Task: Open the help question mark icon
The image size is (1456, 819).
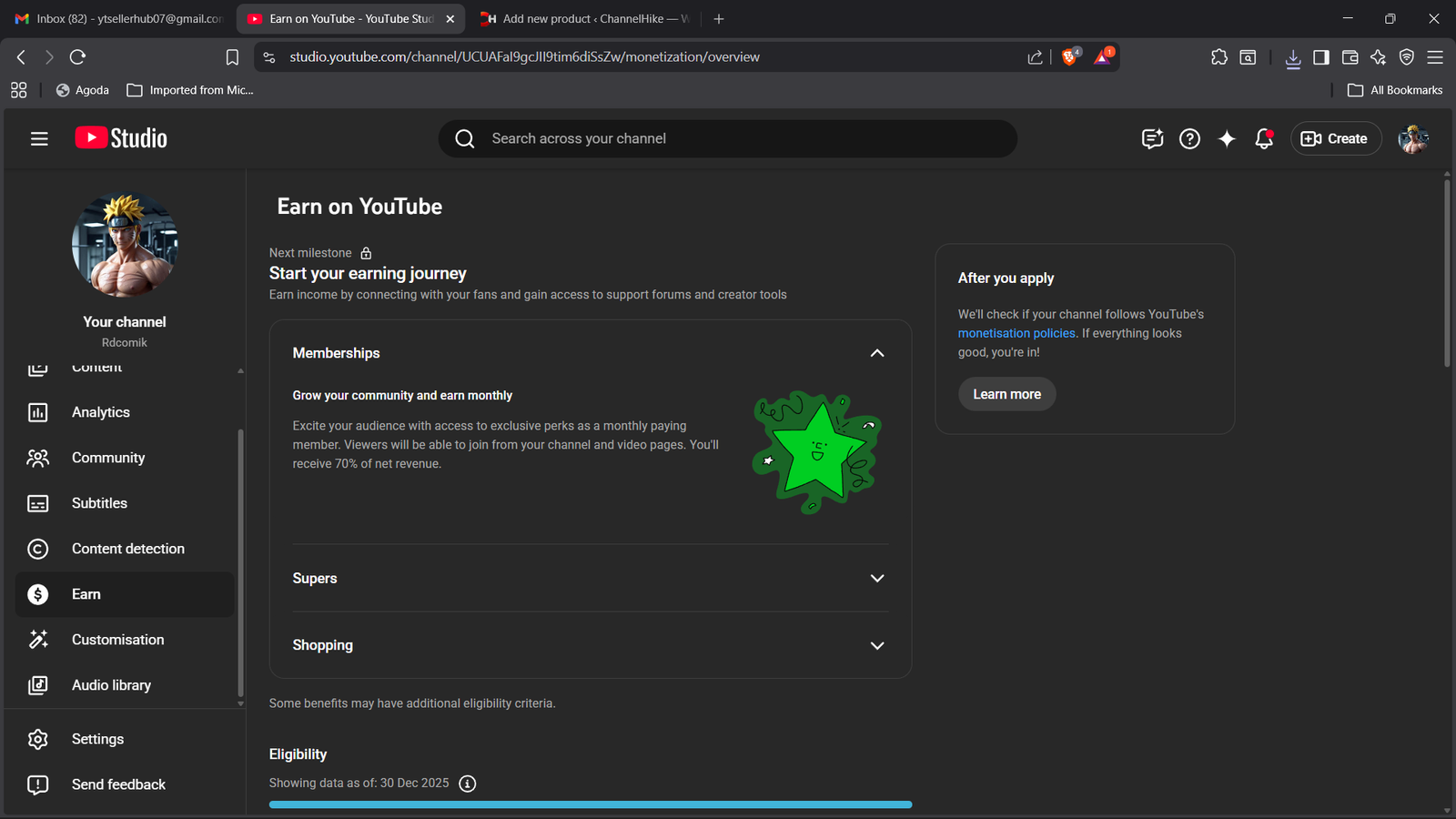Action: (1189, 138)
